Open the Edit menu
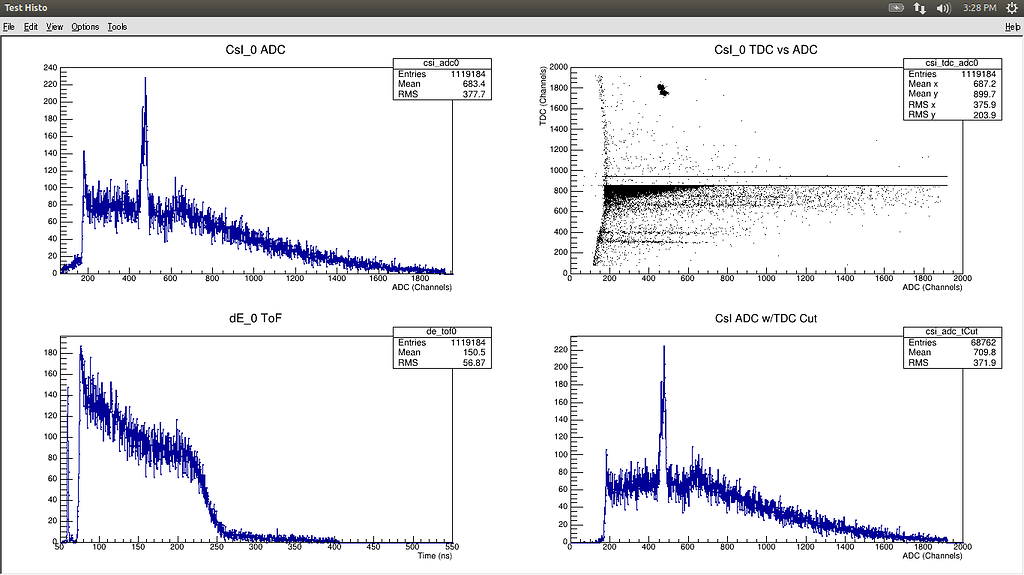1024x575 pixels. (x=31, y=26)
